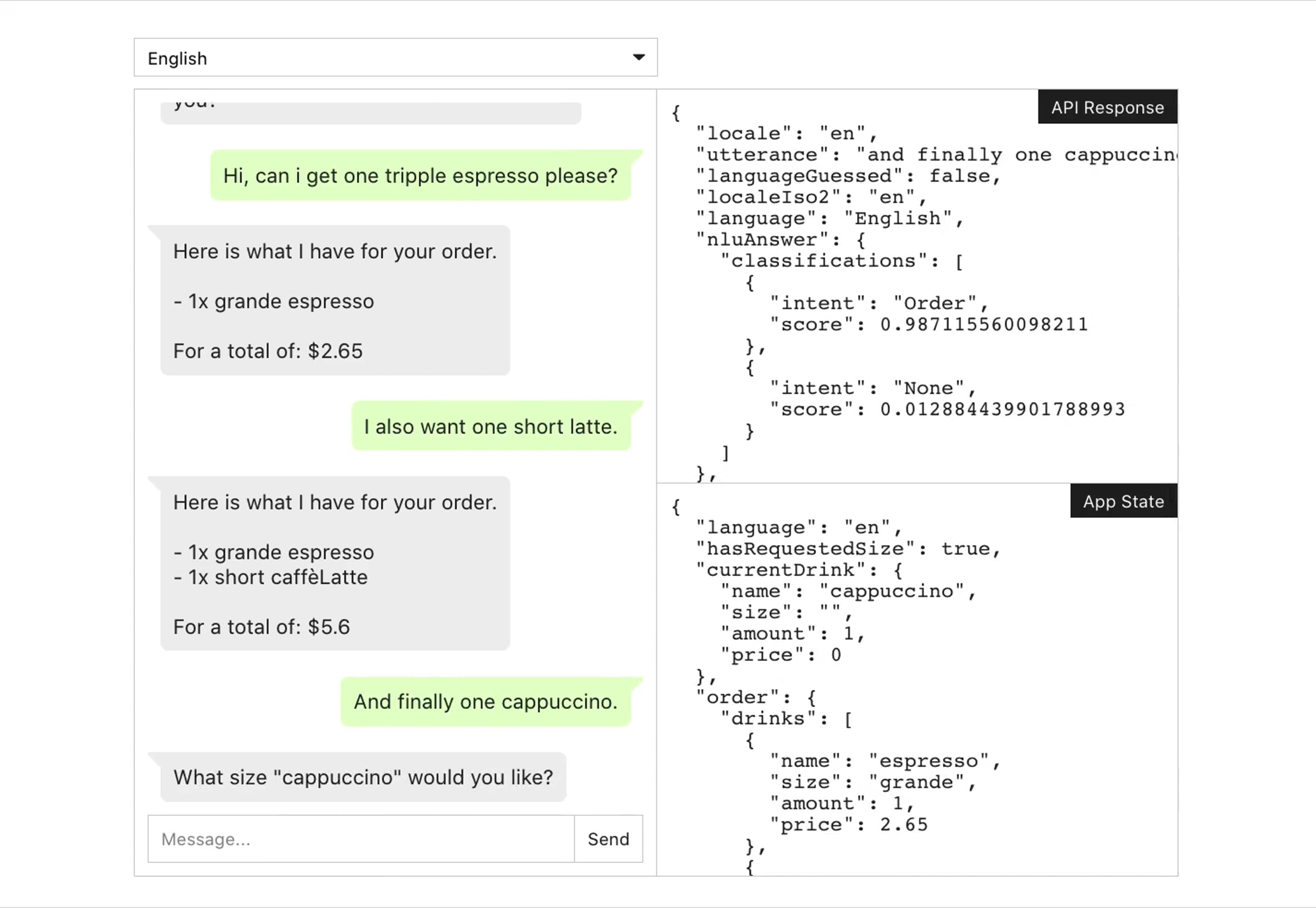Image resolution: width=1316 pixels, height=908 pixels.
Task: Click the "intent": "Order" line
Action: click(879, 304)
